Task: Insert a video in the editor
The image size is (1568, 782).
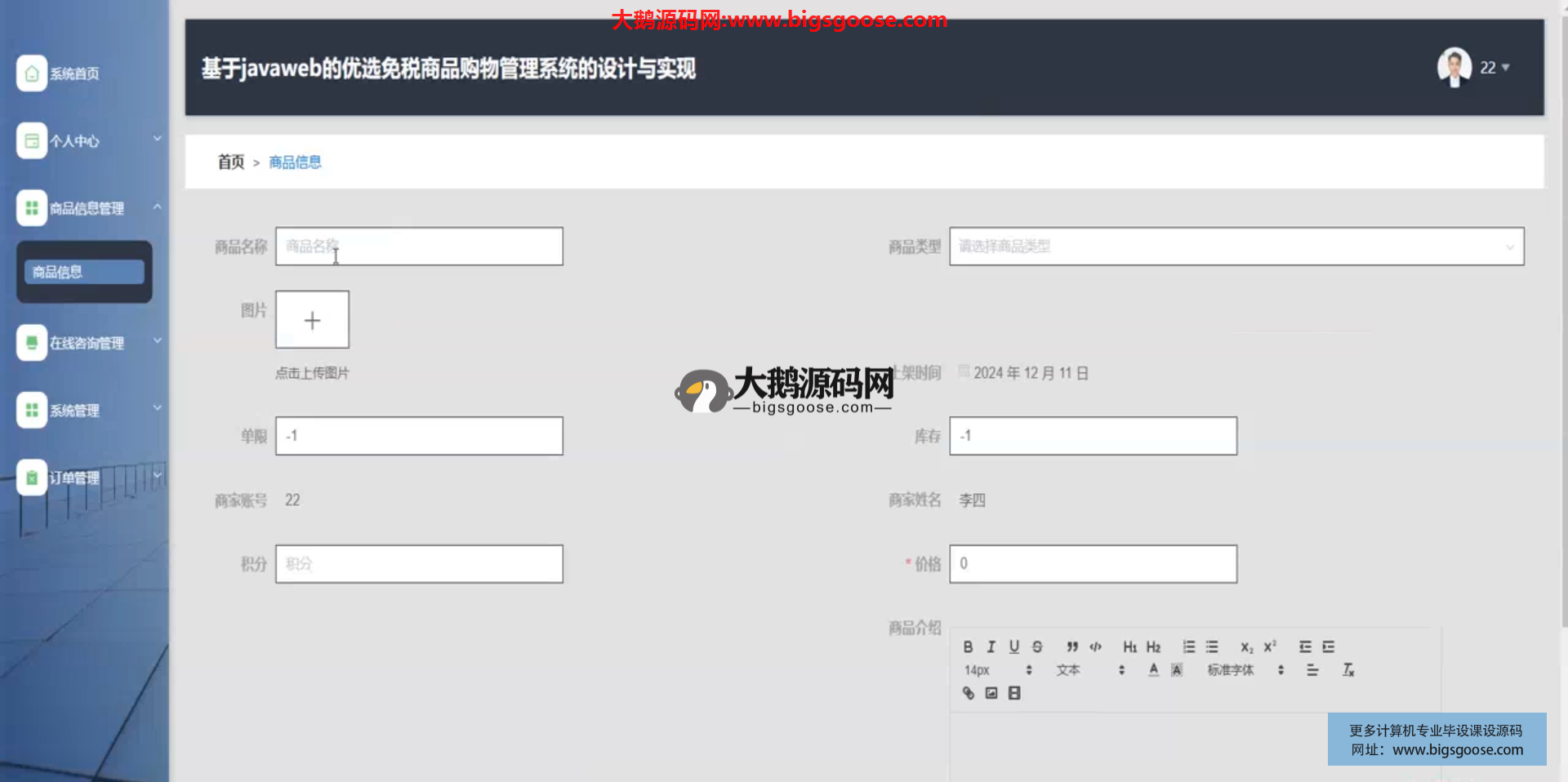Action: pos(1014,693)
